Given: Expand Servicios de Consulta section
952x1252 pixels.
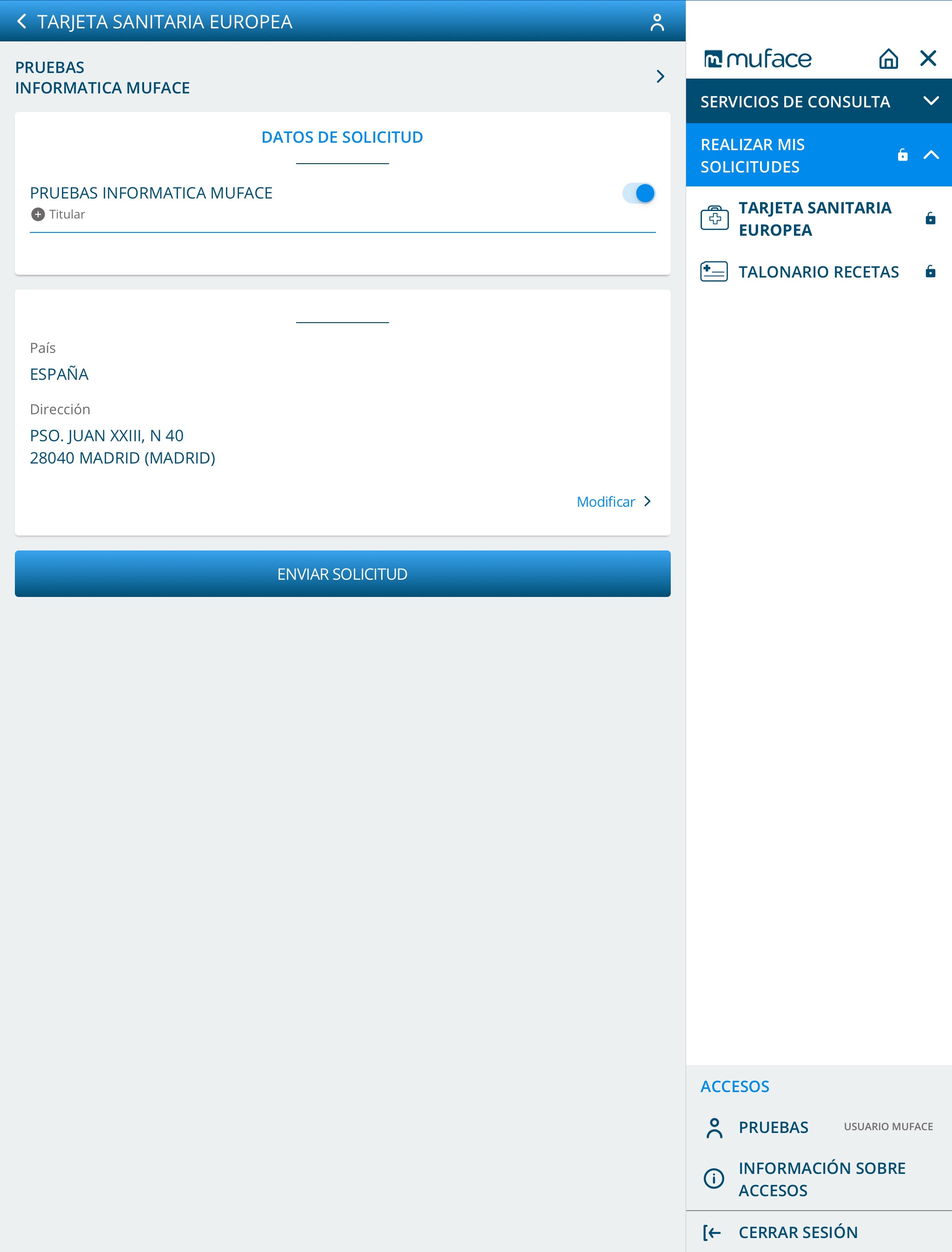Looking at the screenshot, I should [931, 101].
